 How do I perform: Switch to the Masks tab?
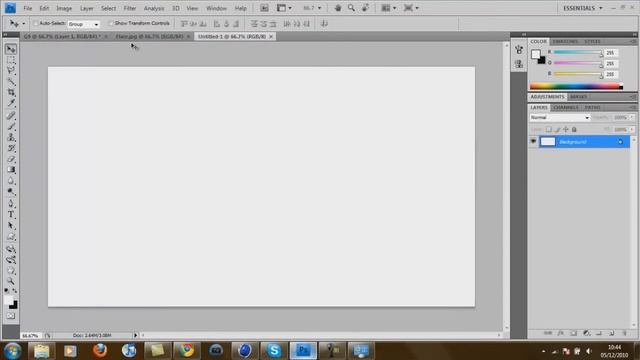point(579,97)
